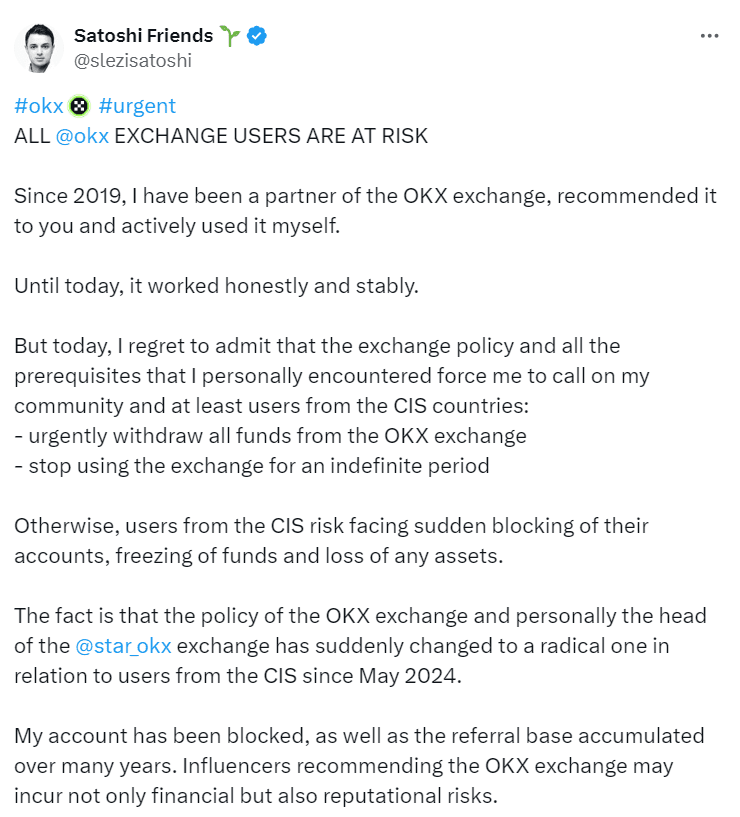The width and height of the screenshot is (740, 817).
Task: Open the #urgent hashtag feed
Action: tap(137, 105)
